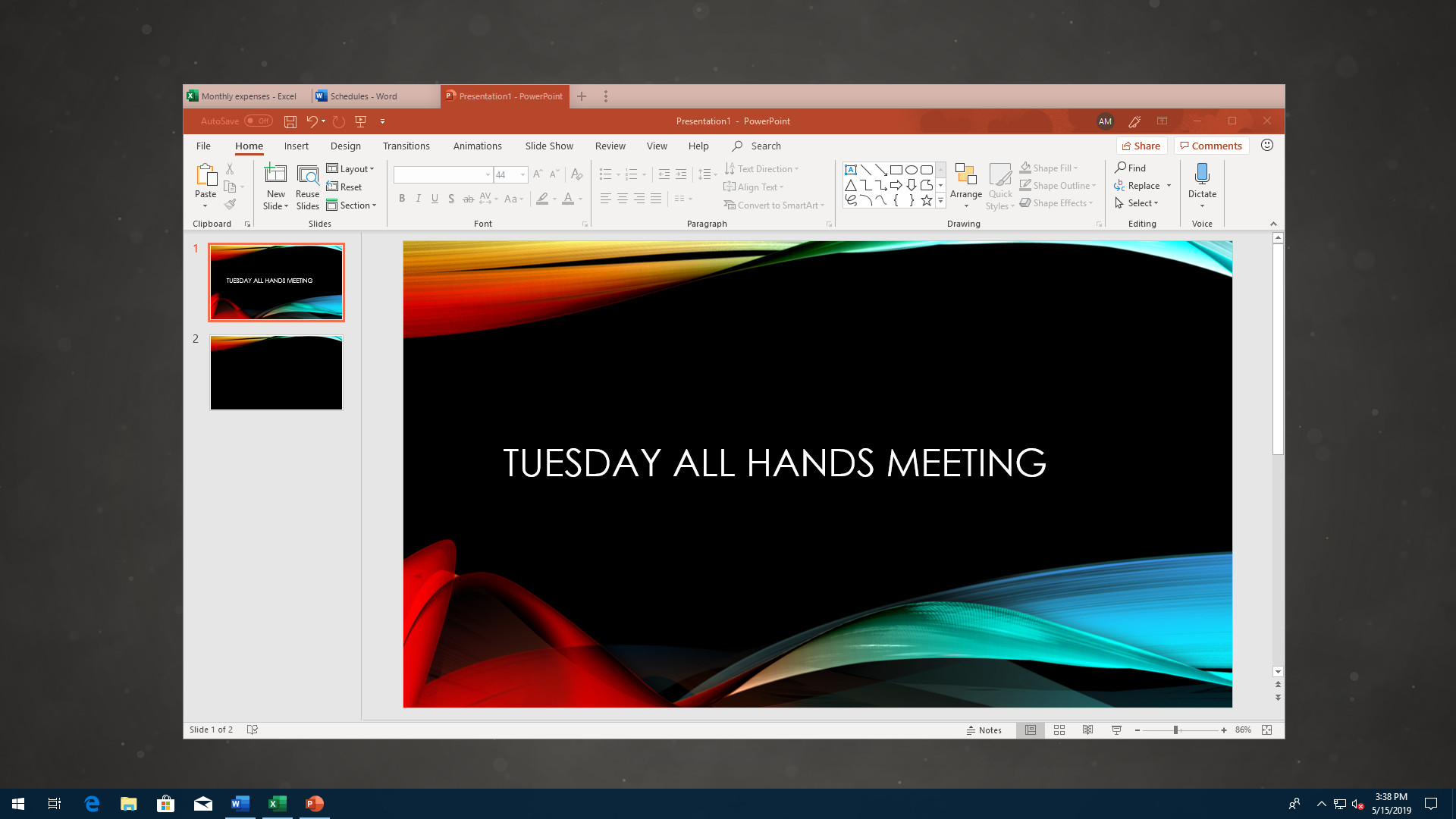
Task: Toggle Normal view in status bar
Action: 1031,730
